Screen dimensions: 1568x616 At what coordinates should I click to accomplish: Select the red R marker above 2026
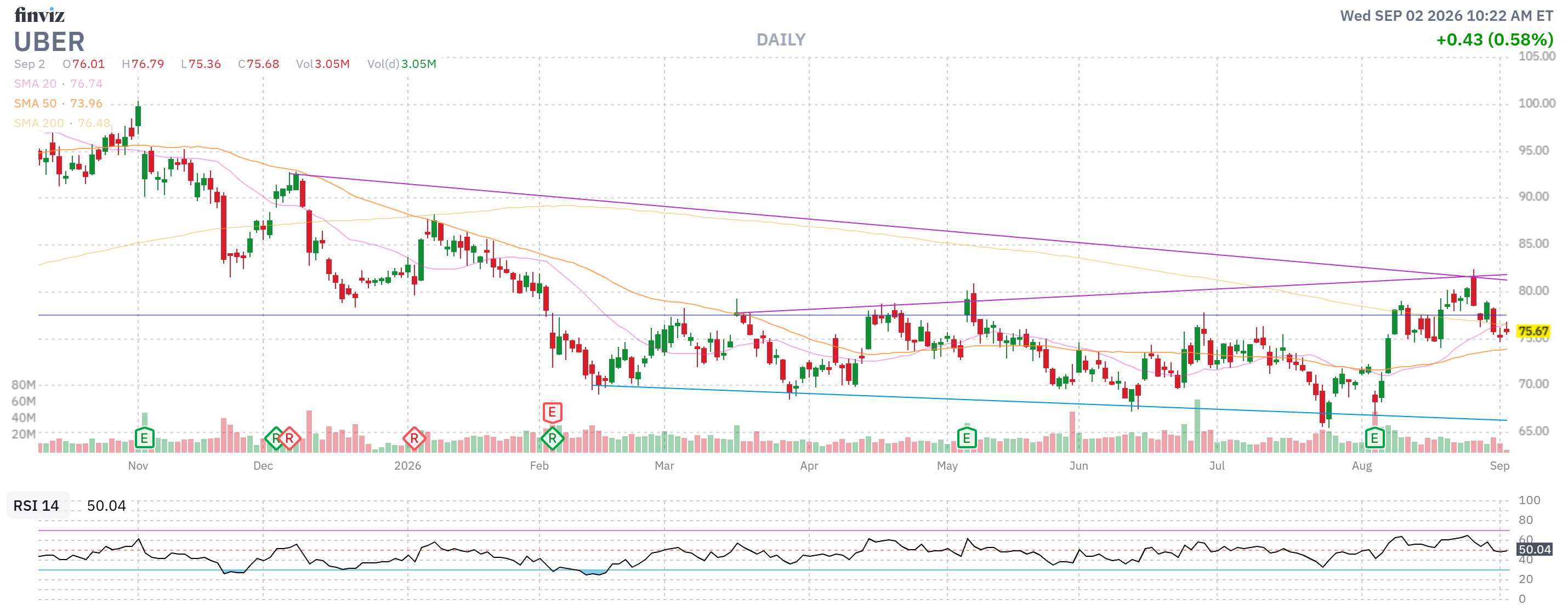[x=414, y=438]
